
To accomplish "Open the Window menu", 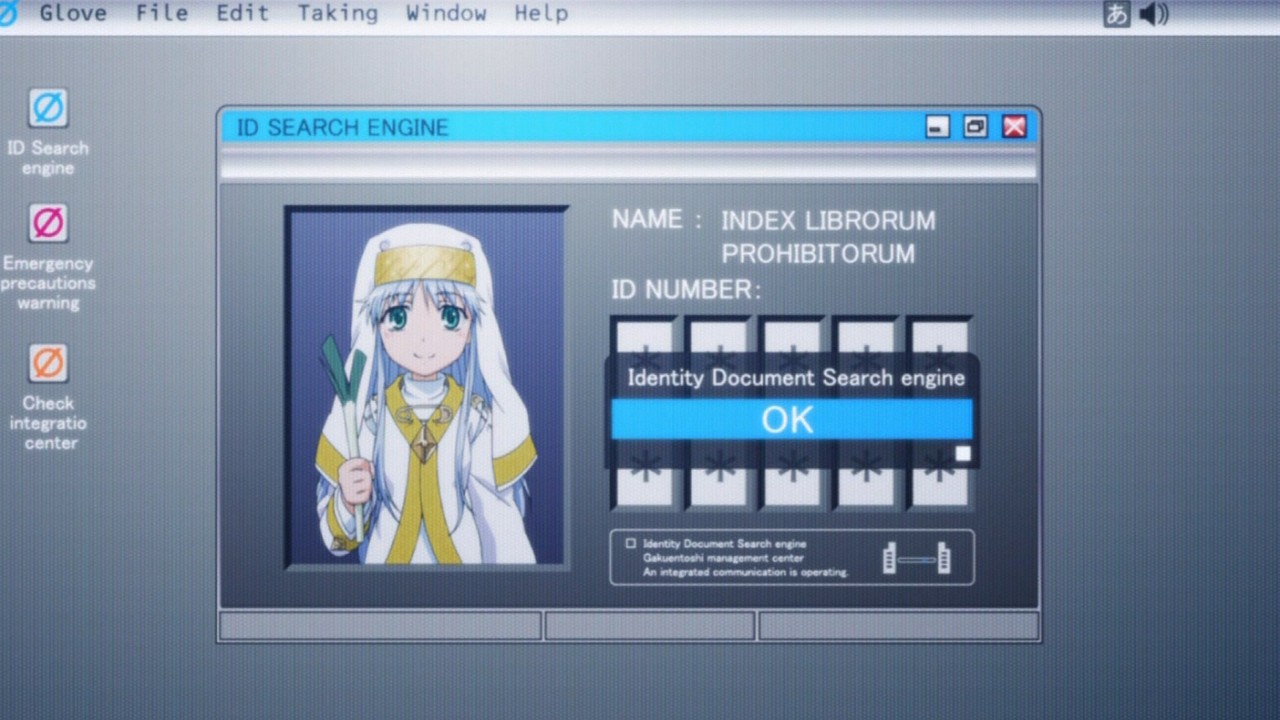I will pos(446,14).
